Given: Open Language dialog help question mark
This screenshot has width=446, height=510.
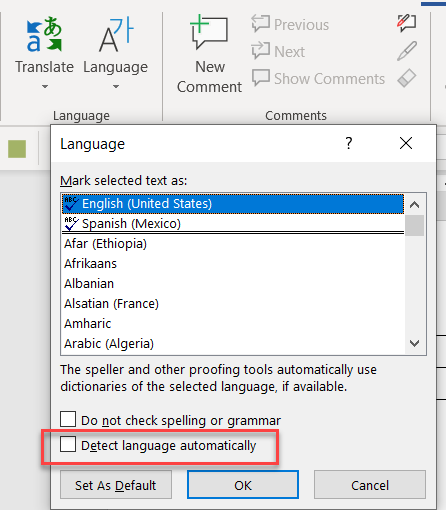Looking at the screenshot, I should pyautogui.click(x=349, y=143).
